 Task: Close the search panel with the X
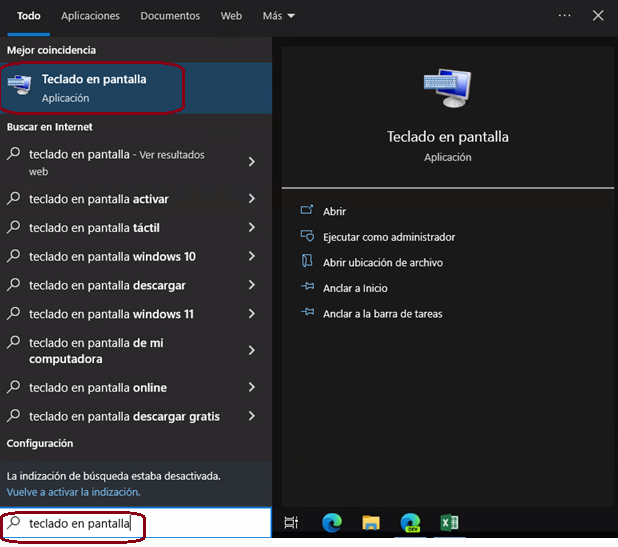598,15
